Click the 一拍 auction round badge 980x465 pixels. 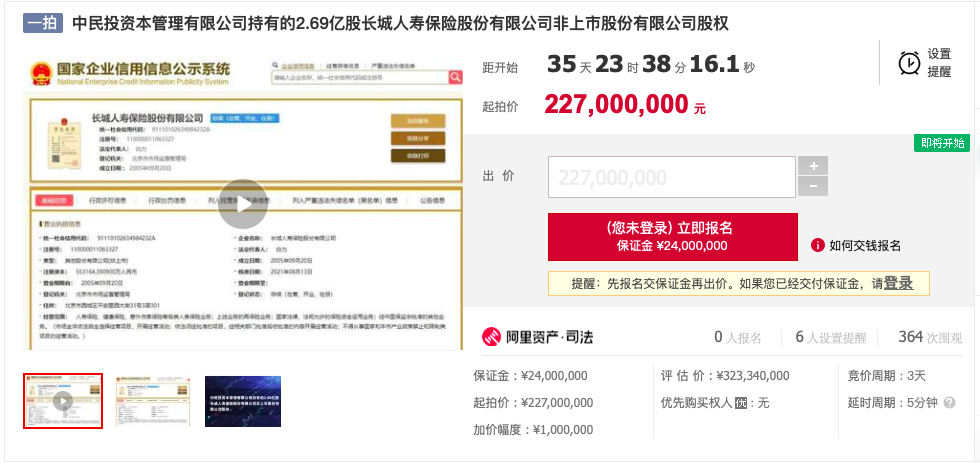(x=43, y=23)
